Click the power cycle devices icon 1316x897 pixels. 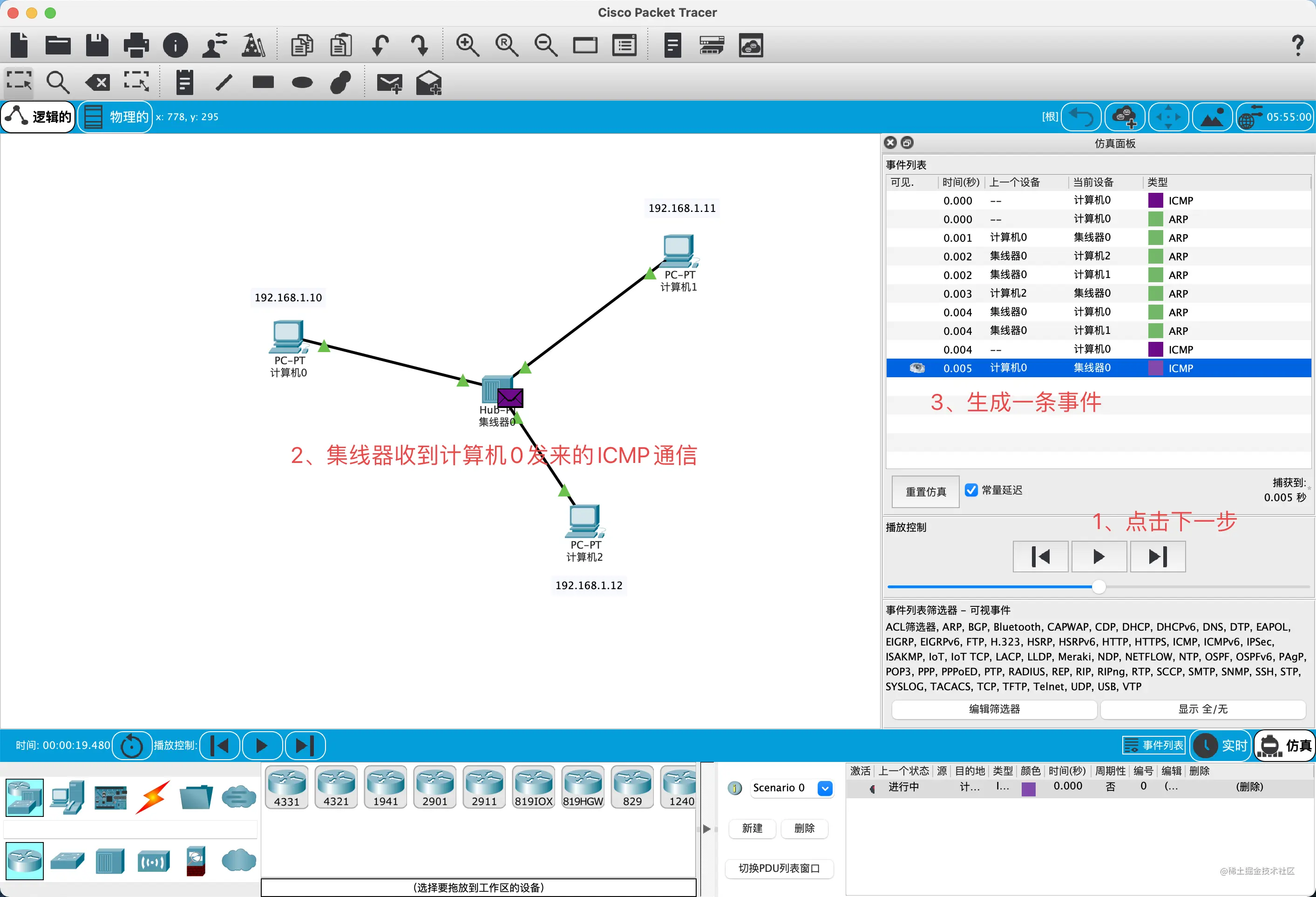[132, 746]
